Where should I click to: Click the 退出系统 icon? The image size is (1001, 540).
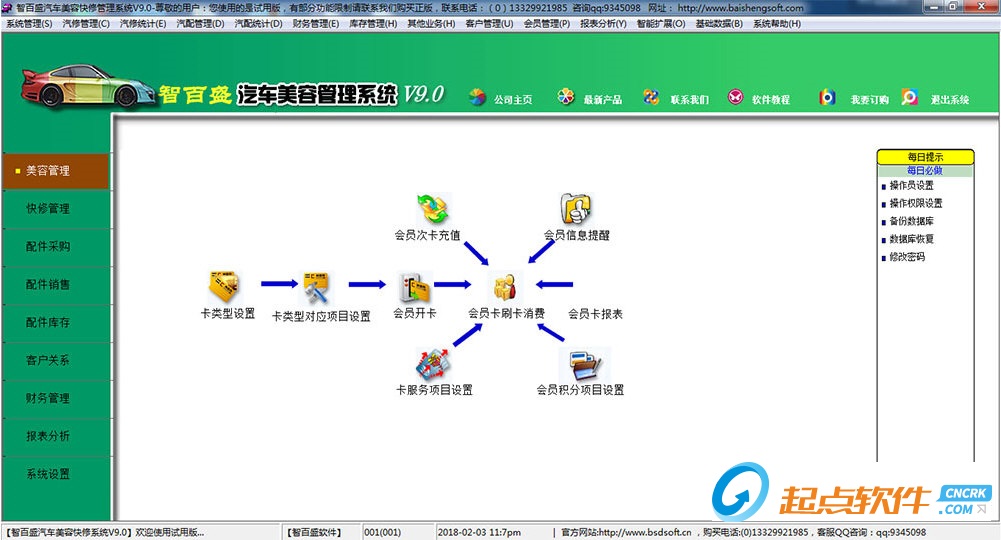(910, 97)
